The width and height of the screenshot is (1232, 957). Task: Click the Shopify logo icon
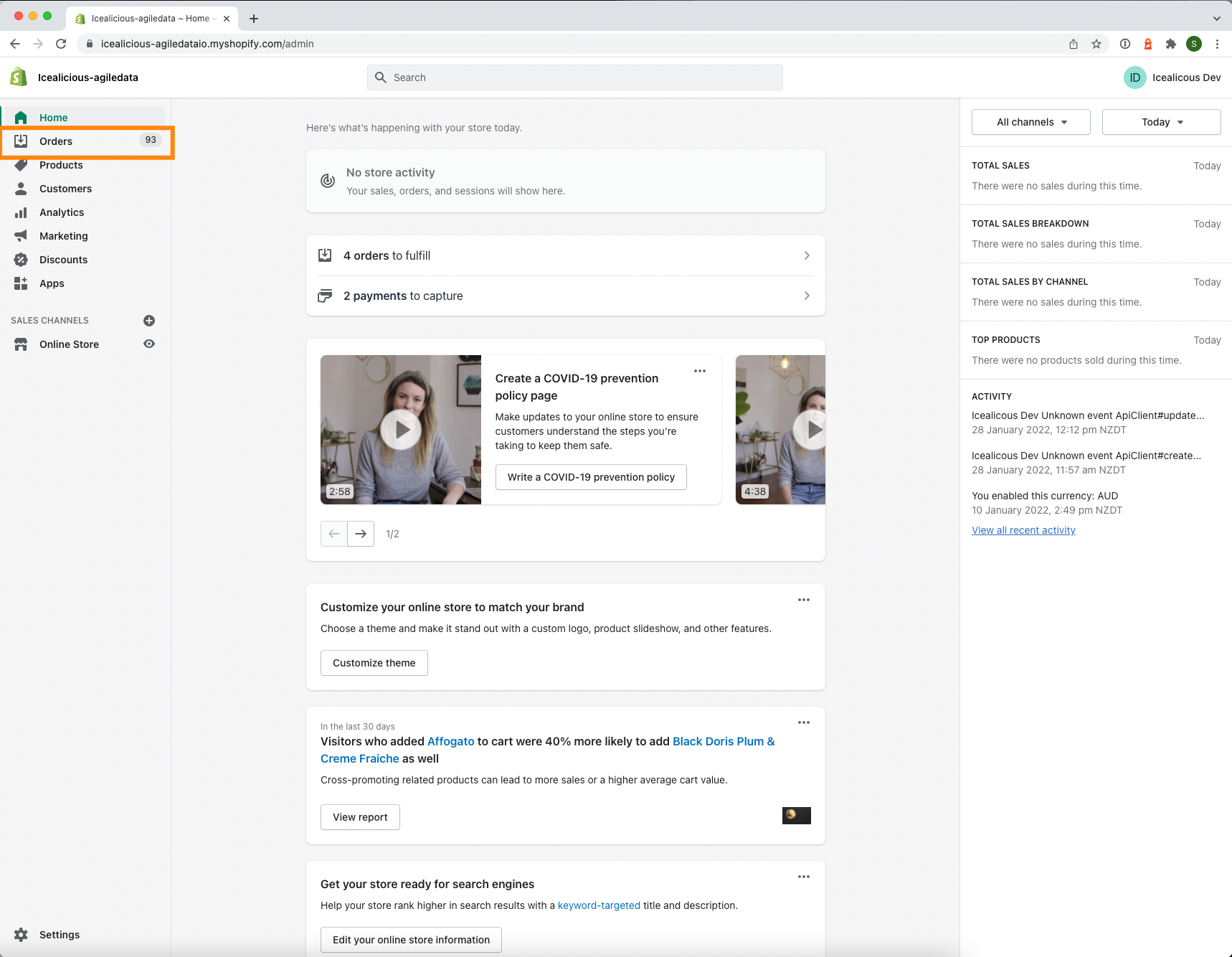tap(19, 77)
